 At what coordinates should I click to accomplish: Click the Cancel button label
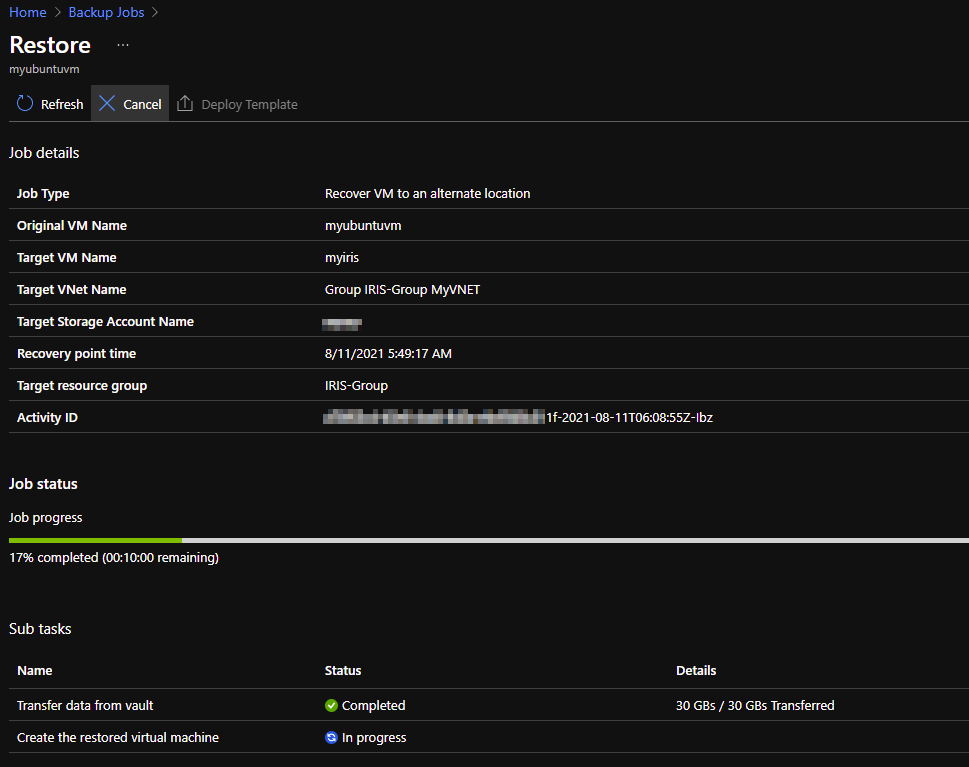coord(142,104)
